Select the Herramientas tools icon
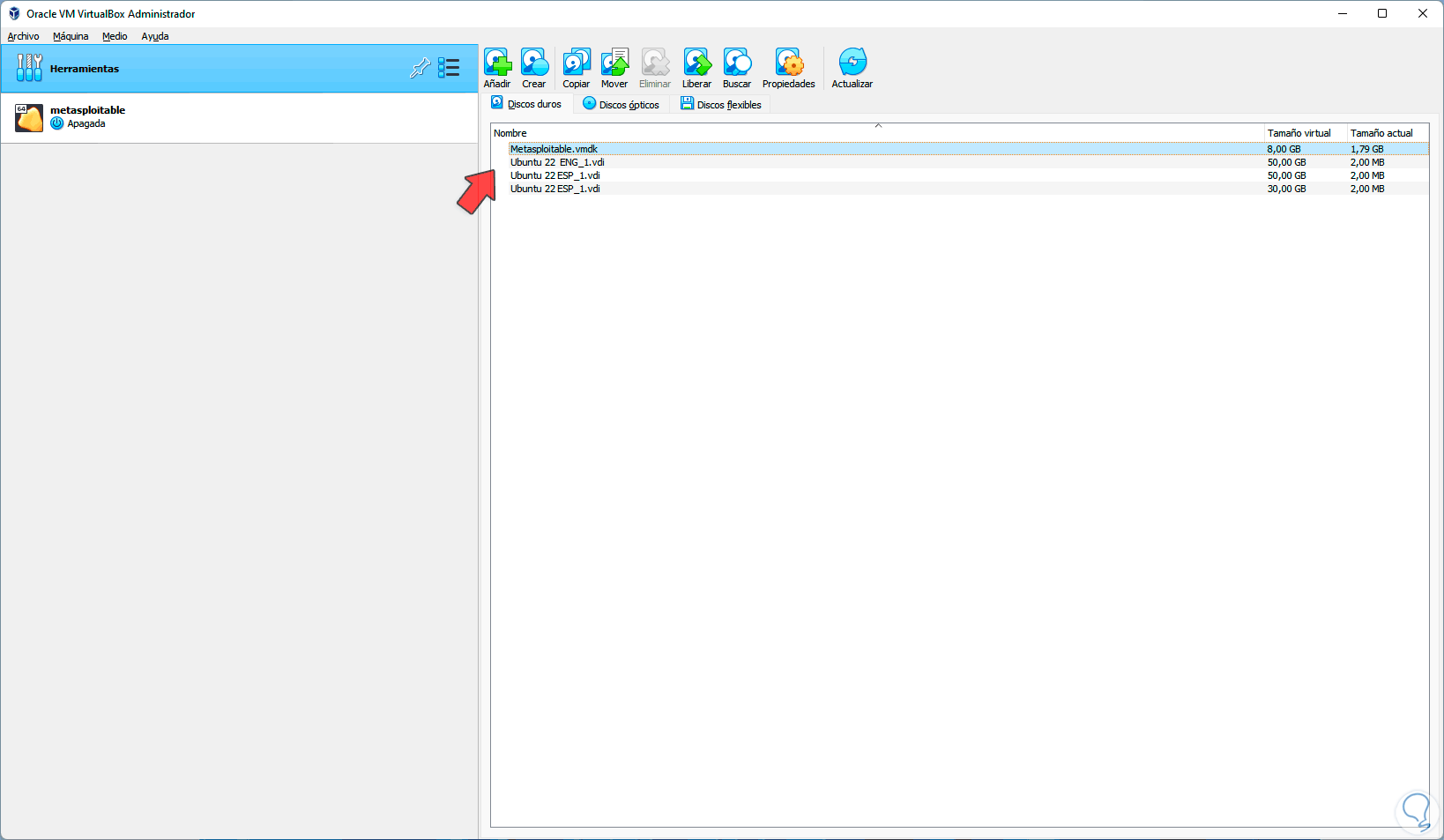This screenshot has width=1444, height=840. click(29, 68)
